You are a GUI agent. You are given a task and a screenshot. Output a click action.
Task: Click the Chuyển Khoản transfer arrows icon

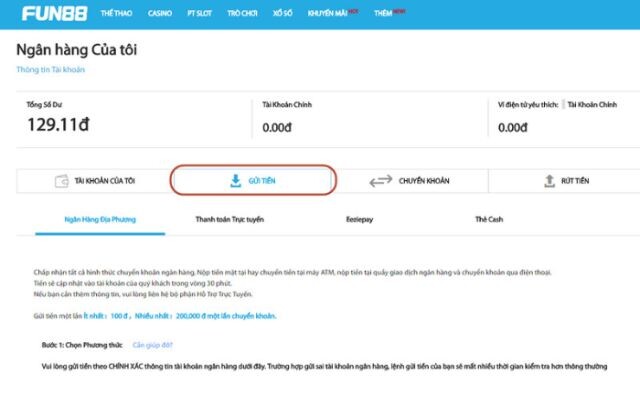click(380, 181)
